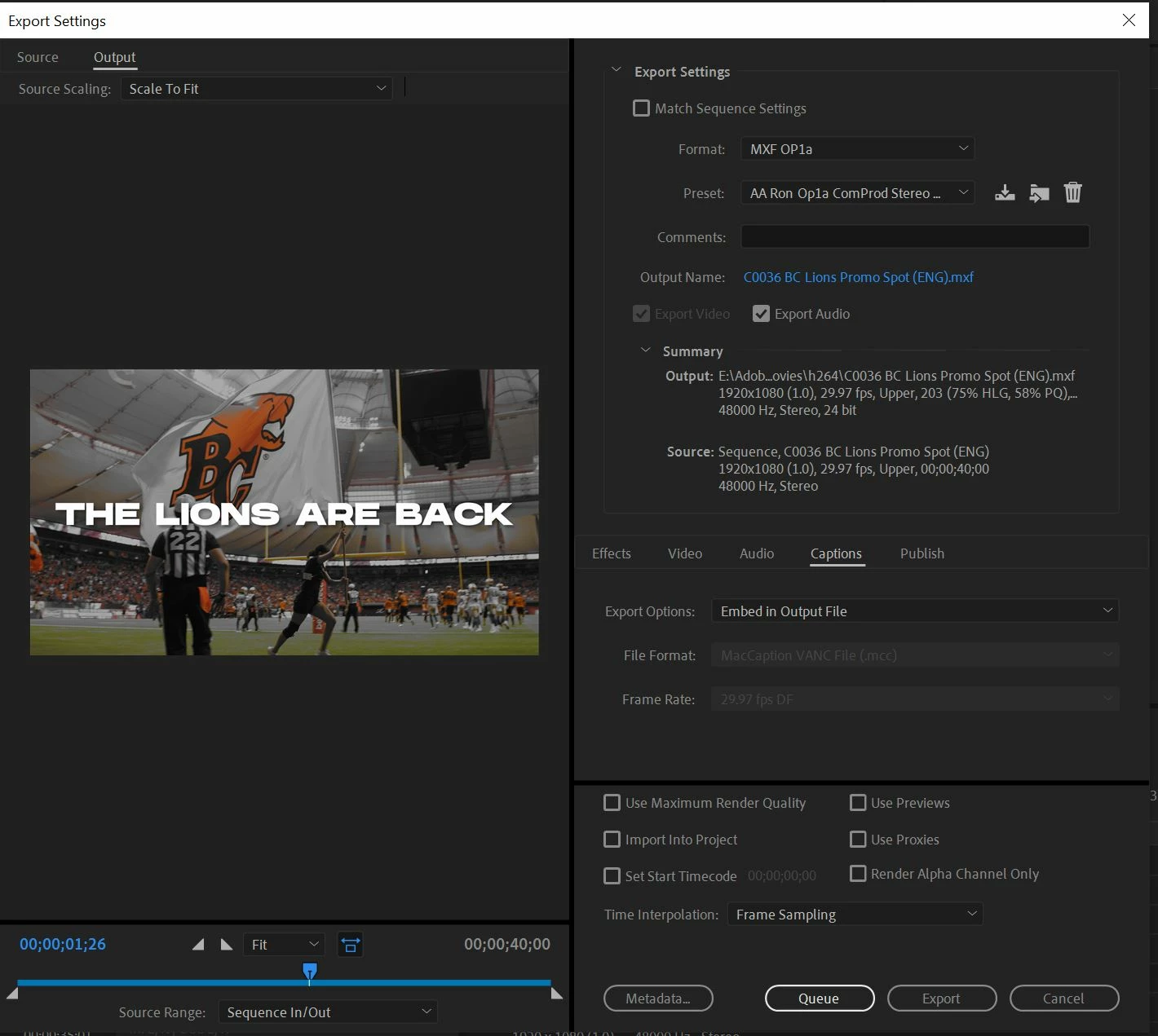The height and width of the screenshot is (1036, 1158).
Task: Click the Metadata button
Action: 658,999
